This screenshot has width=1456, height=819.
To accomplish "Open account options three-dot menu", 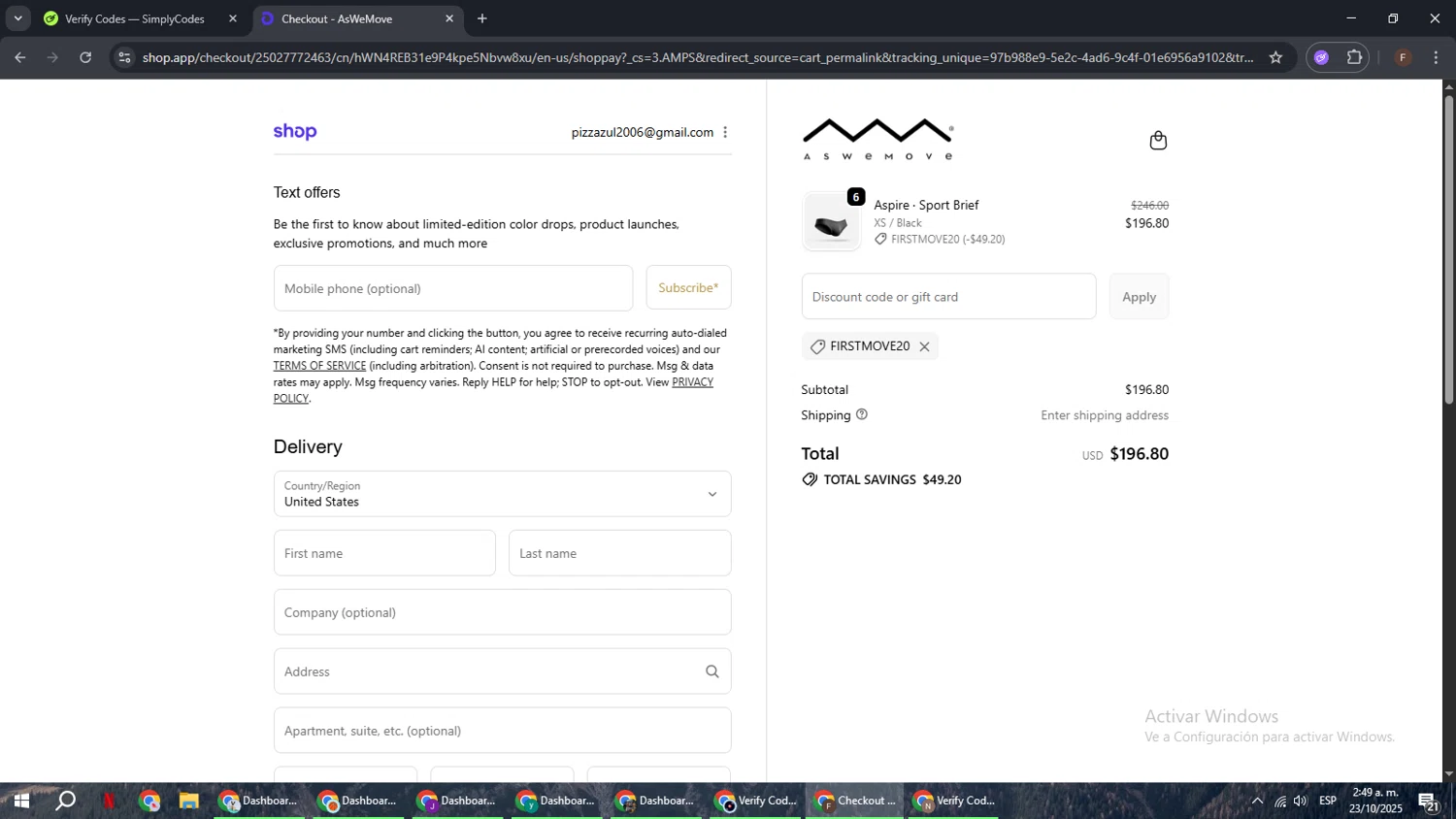I will pyautogui.click(x=725, y=132).
